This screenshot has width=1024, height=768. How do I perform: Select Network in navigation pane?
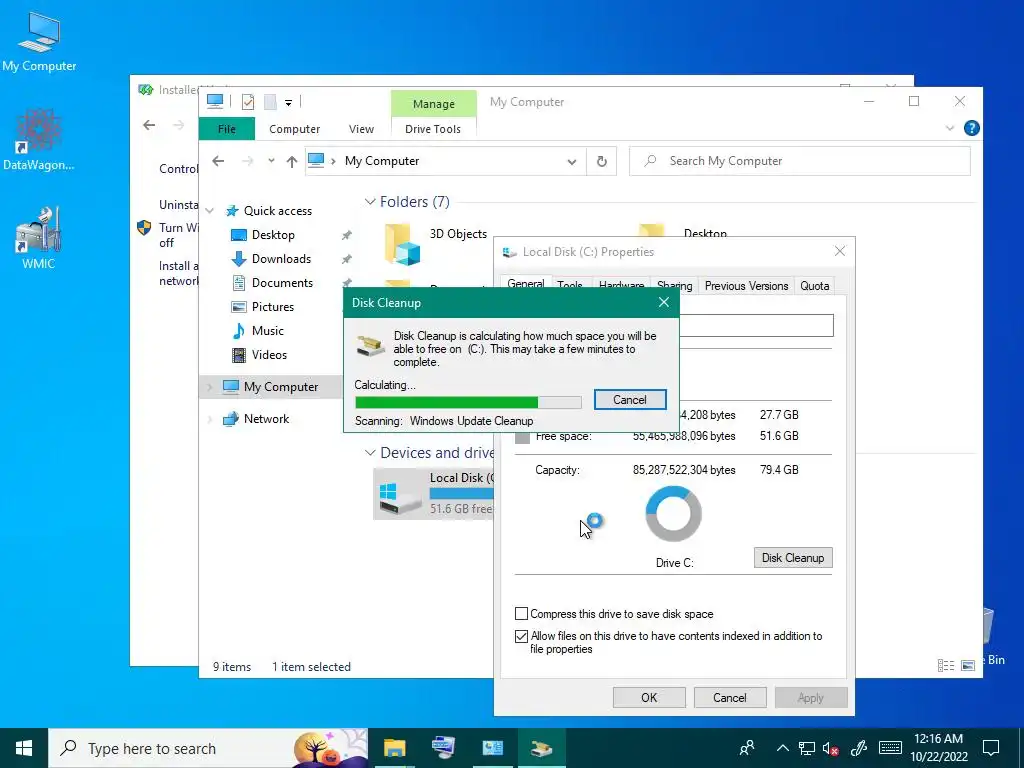(266, 419)
